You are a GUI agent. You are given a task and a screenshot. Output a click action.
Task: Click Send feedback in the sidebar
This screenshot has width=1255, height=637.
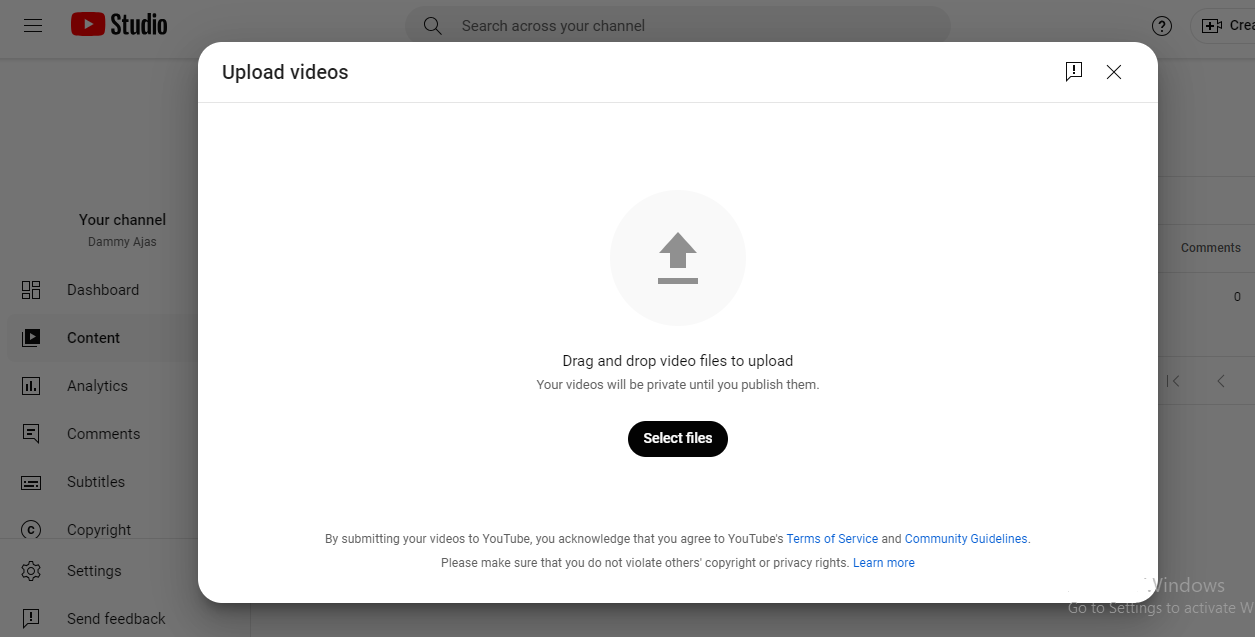coord(116,619)
